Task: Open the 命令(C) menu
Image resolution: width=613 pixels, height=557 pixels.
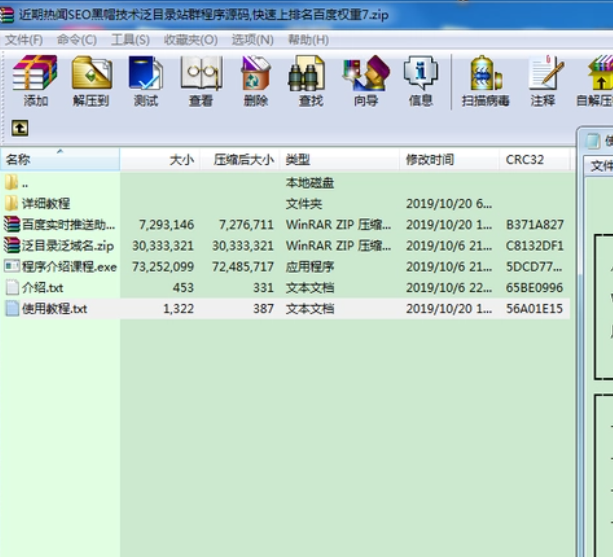Action: (77, 40)
